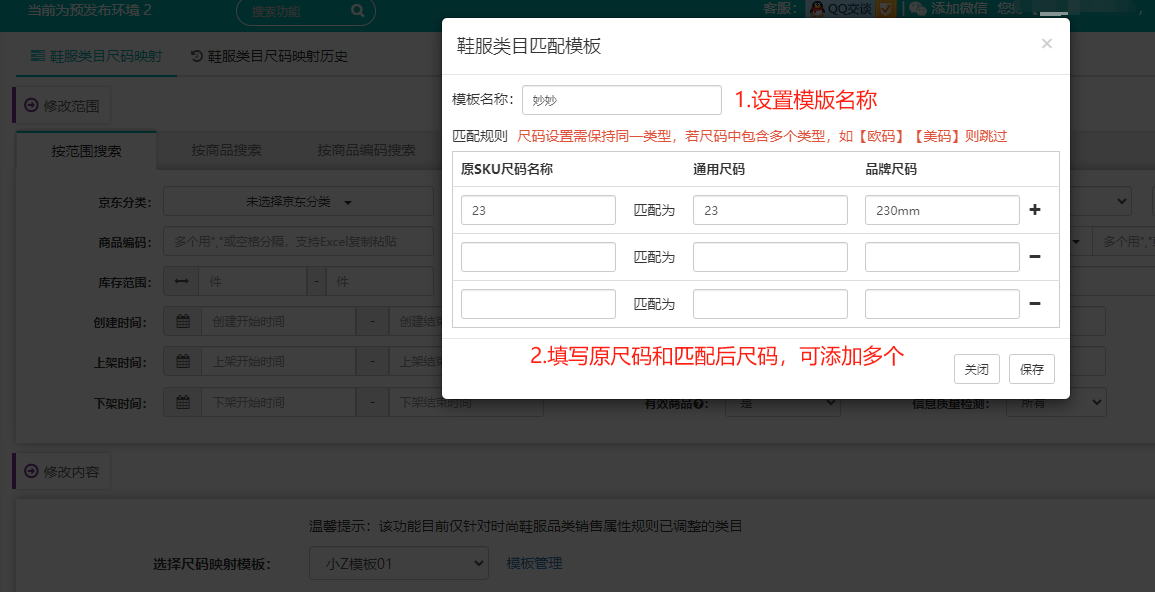Open the 选择尺码映射模板 dropdown showing 小Z模板01
Screen dimensions: 1155x592
pos(398,564)
